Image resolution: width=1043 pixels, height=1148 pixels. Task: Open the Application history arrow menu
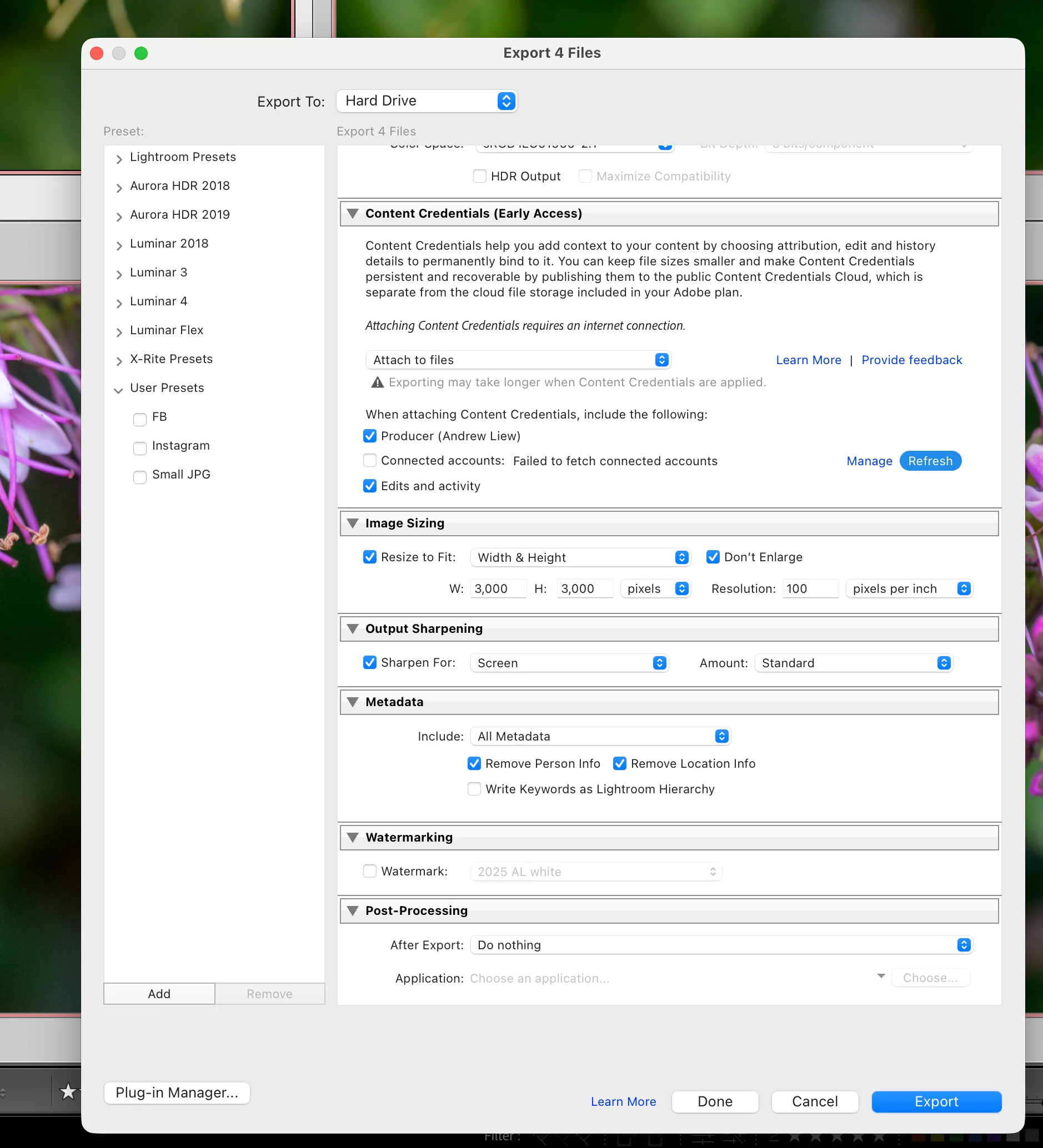coord(881,976)
